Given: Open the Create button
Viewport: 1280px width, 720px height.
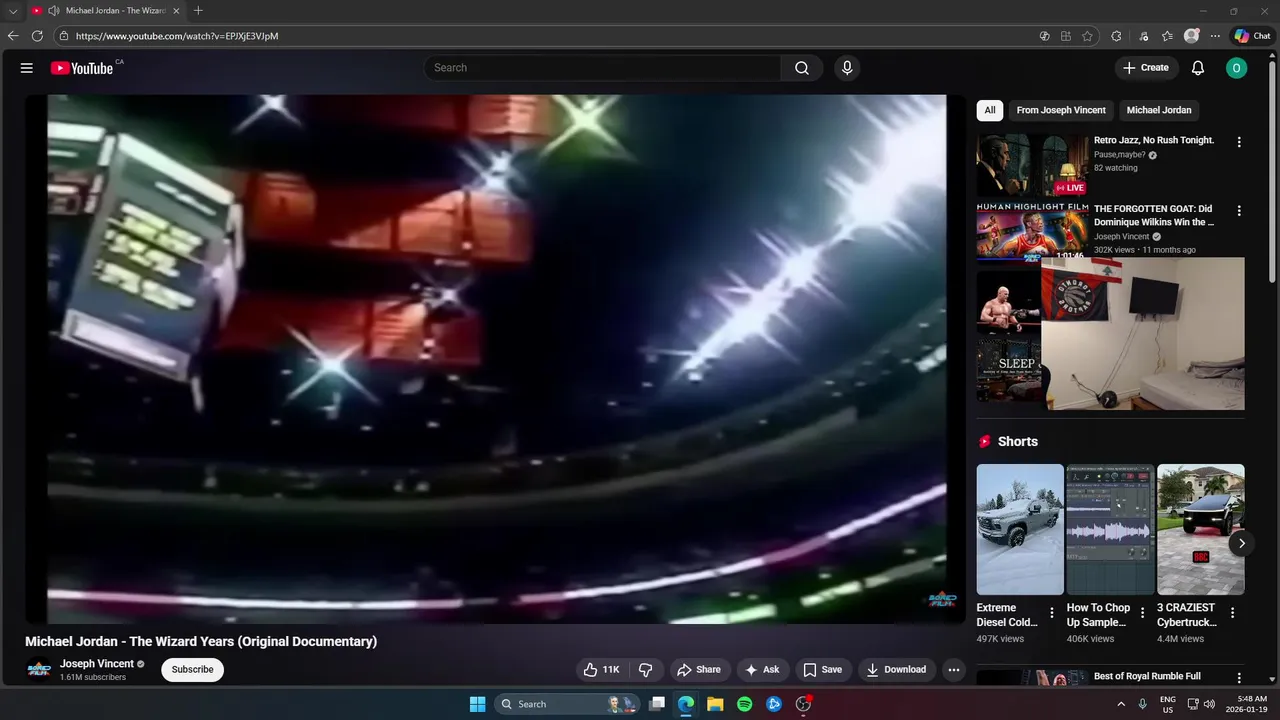Looking at the screenshot, I should (x=1146, y=68).
